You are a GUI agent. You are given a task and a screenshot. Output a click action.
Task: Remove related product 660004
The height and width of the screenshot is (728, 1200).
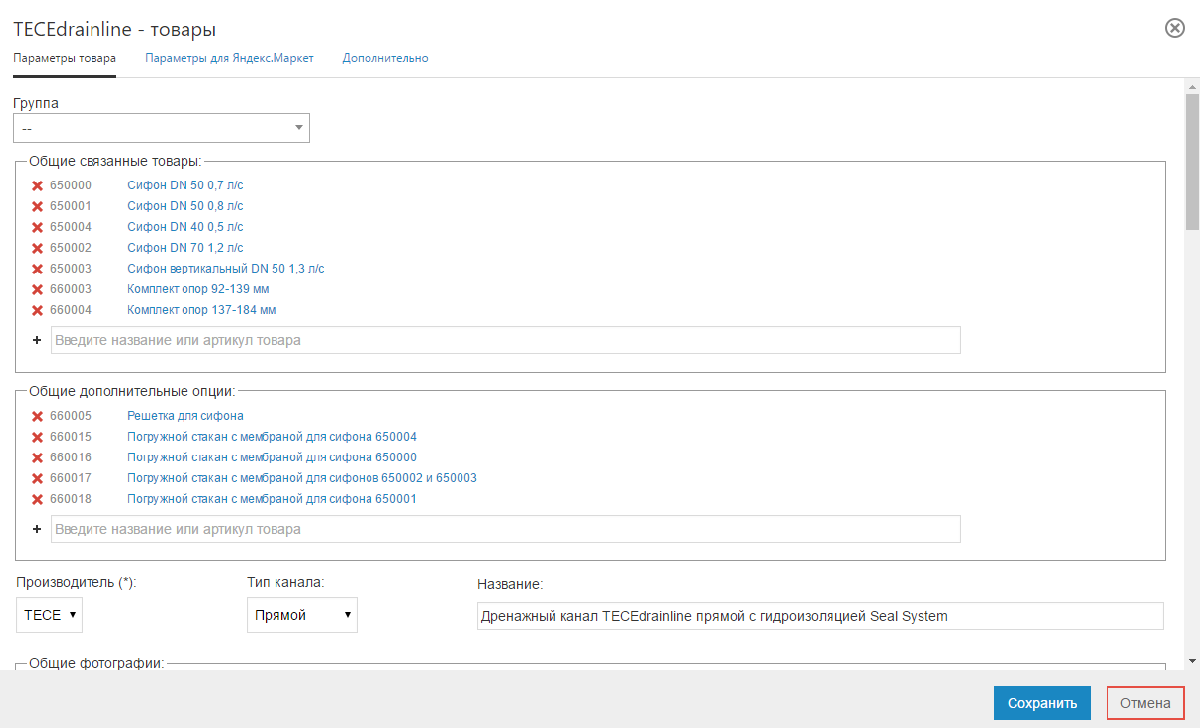[x=37, y=310]
